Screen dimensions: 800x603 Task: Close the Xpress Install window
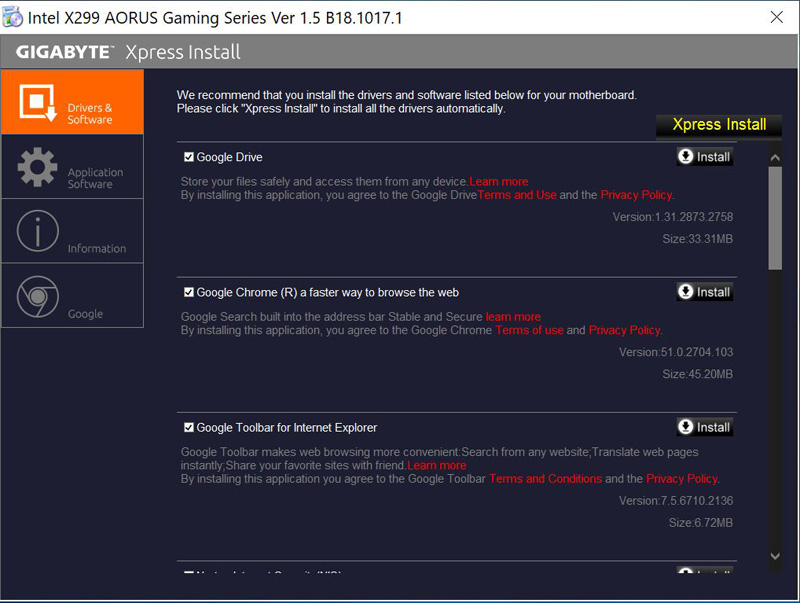pos(777,17)
